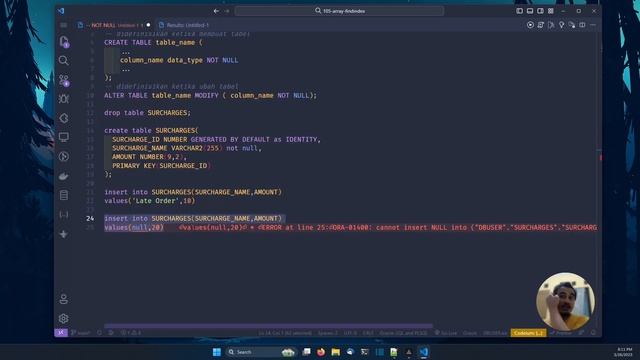Click the horizontal editor scrollbar
The height and width of the screenshot is (360, 640).
click(268, 326)
